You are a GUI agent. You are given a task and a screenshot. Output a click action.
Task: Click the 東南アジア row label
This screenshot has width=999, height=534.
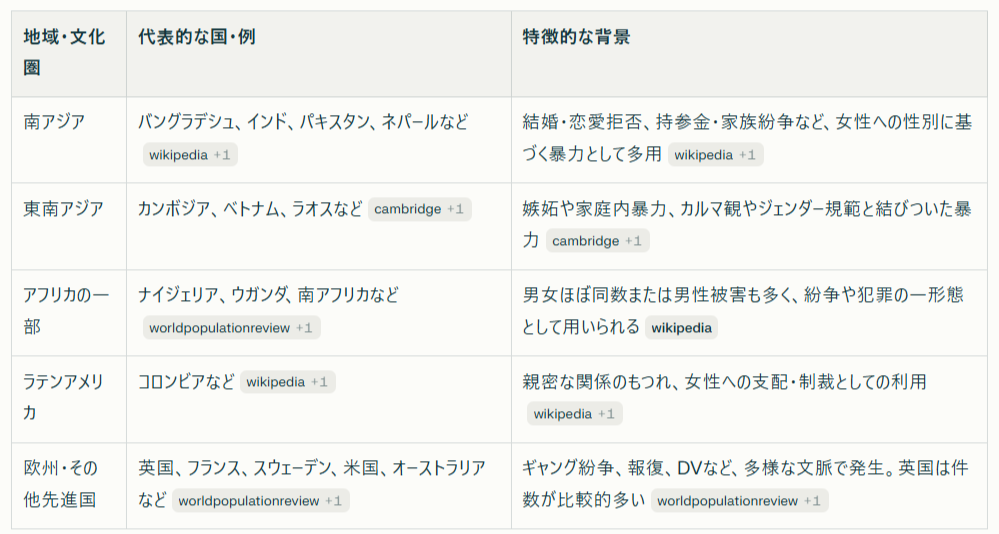pos(63,208)
